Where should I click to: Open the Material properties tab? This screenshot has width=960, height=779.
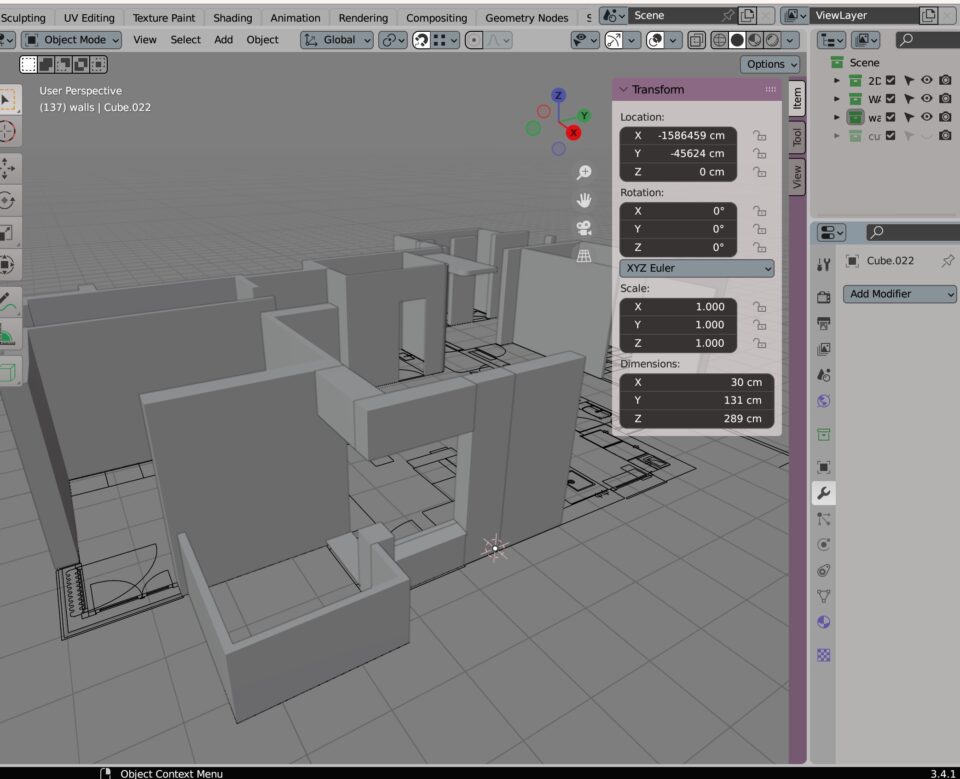(x=824, y=622)
